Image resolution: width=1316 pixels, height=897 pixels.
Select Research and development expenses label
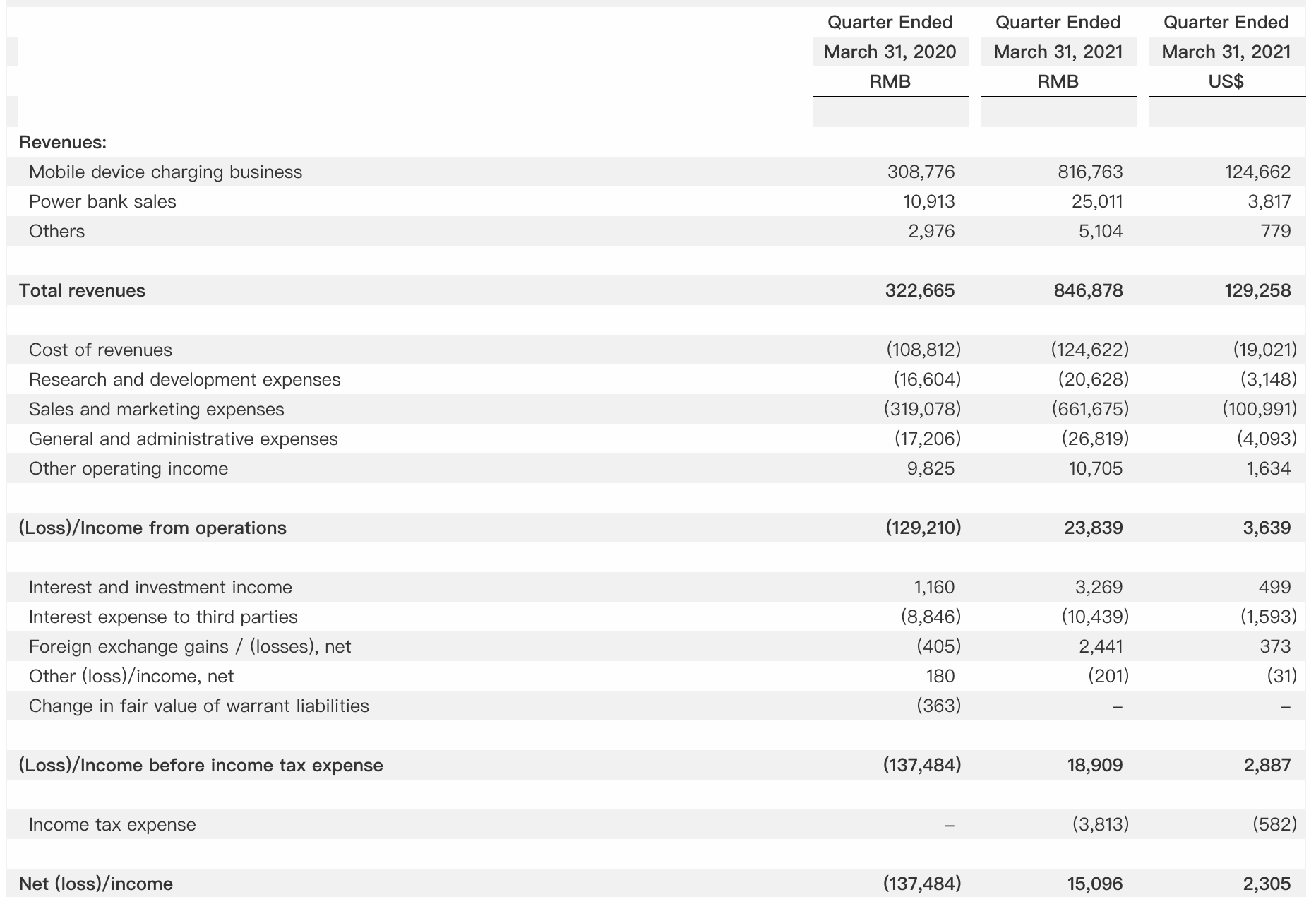click(184, 379)
